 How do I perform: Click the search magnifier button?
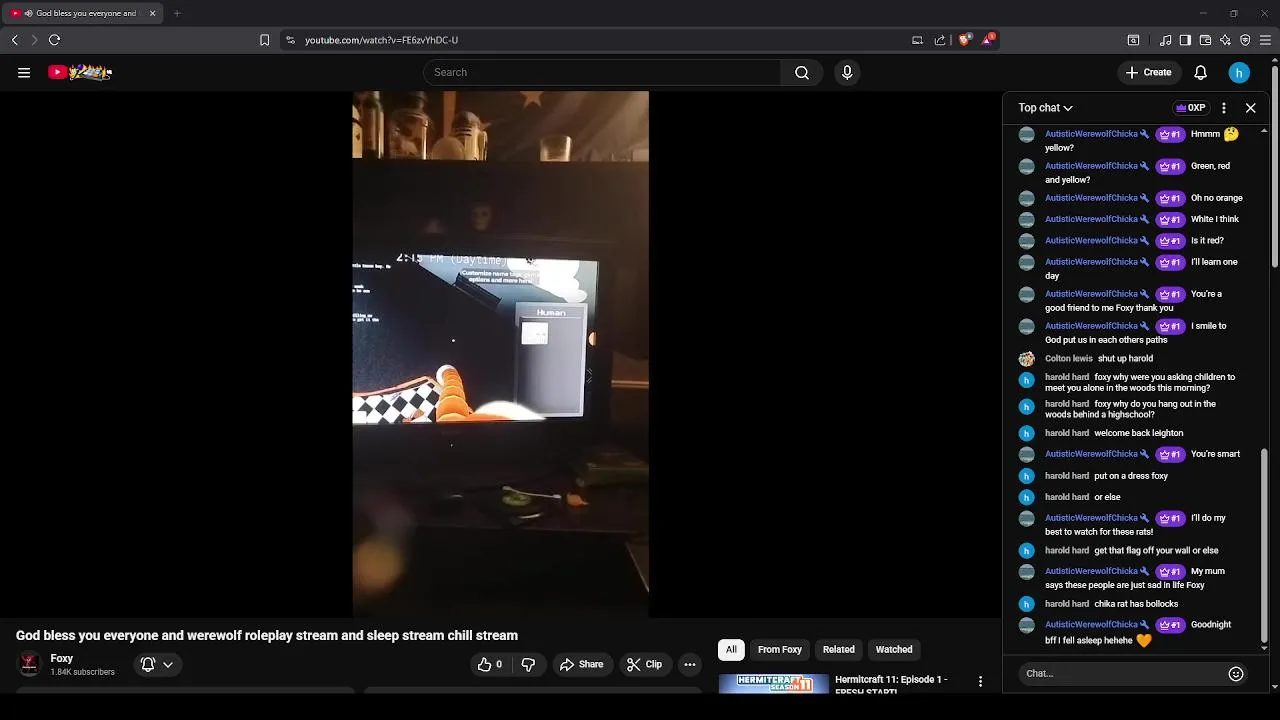pos(802,72)
